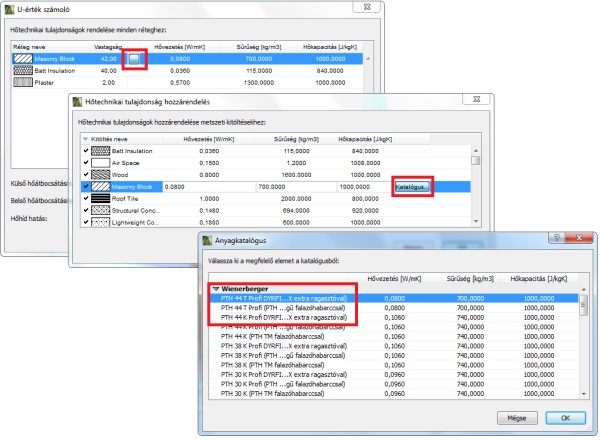The image size is (600, 440).
Task: Close the Anyagkatalógus dialog
Action: click(579, 238)
